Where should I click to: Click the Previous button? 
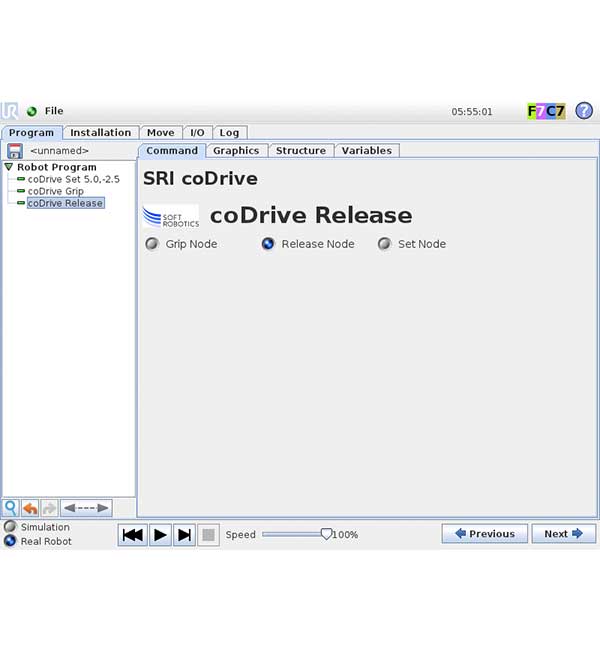tap(485, 534)
